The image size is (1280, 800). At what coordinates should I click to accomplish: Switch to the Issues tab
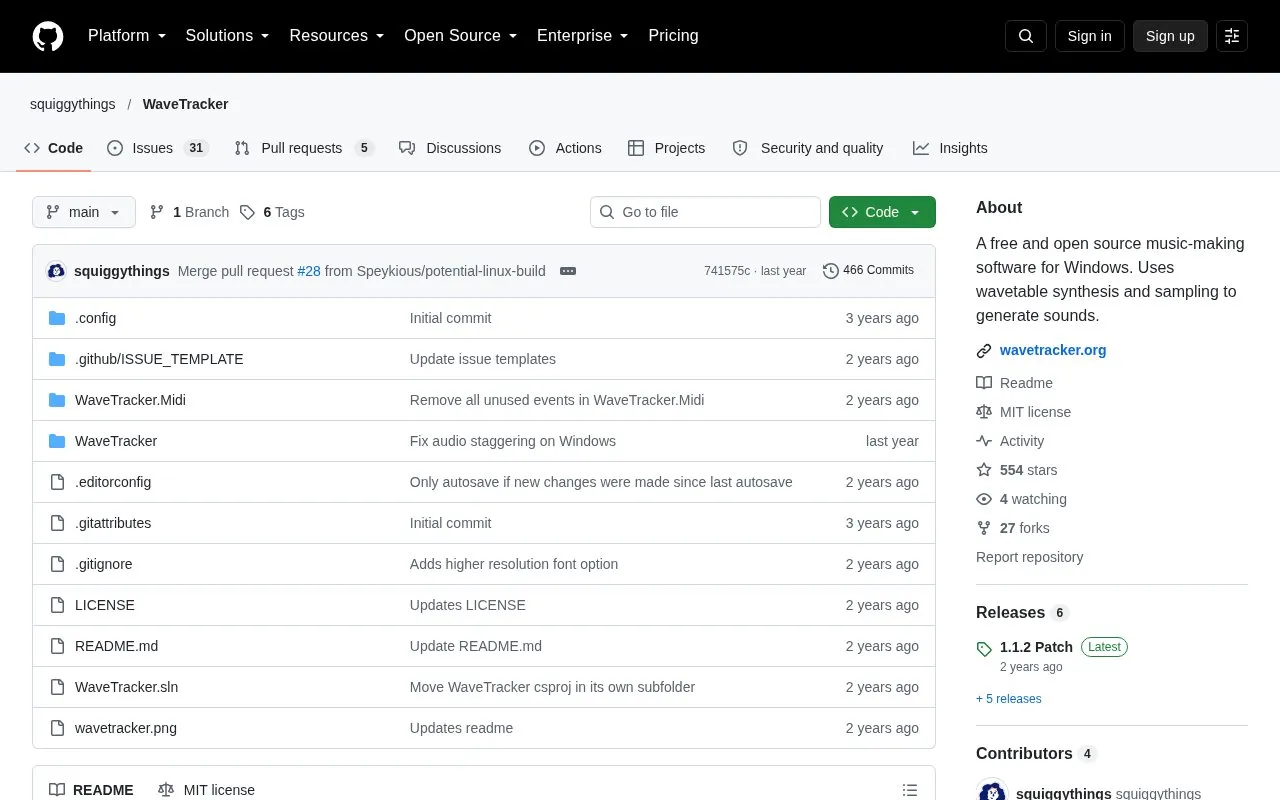point(157,148)
